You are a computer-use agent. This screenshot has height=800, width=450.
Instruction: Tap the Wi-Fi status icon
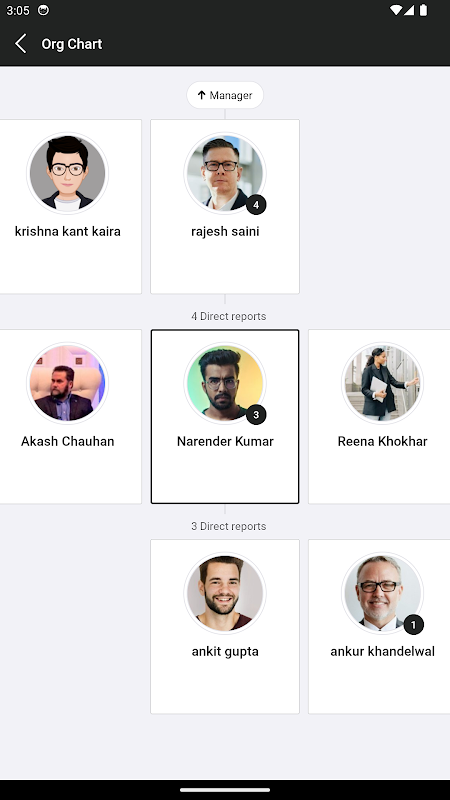(x=395, y=10)
